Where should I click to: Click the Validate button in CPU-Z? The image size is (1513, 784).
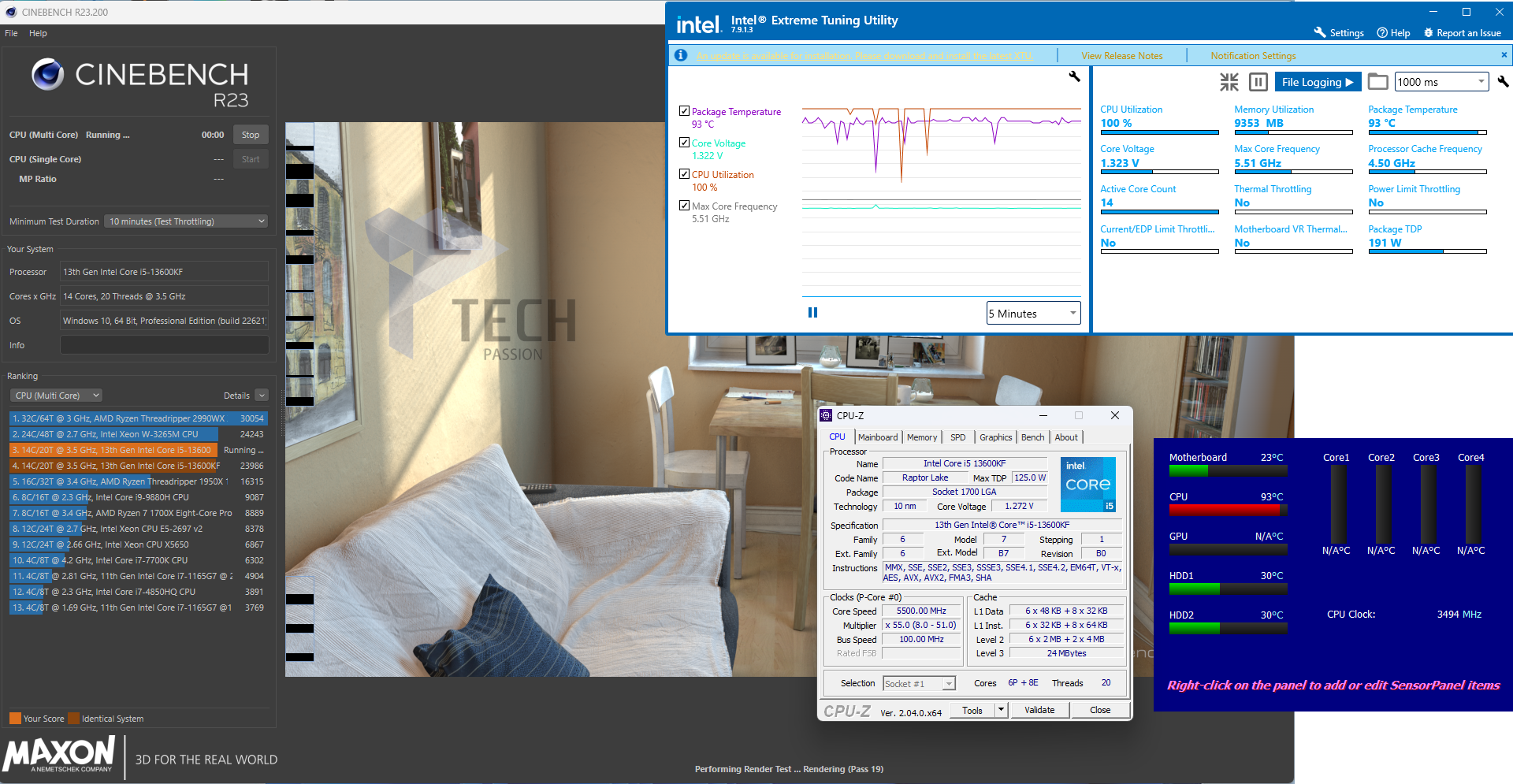point(1039,710)
